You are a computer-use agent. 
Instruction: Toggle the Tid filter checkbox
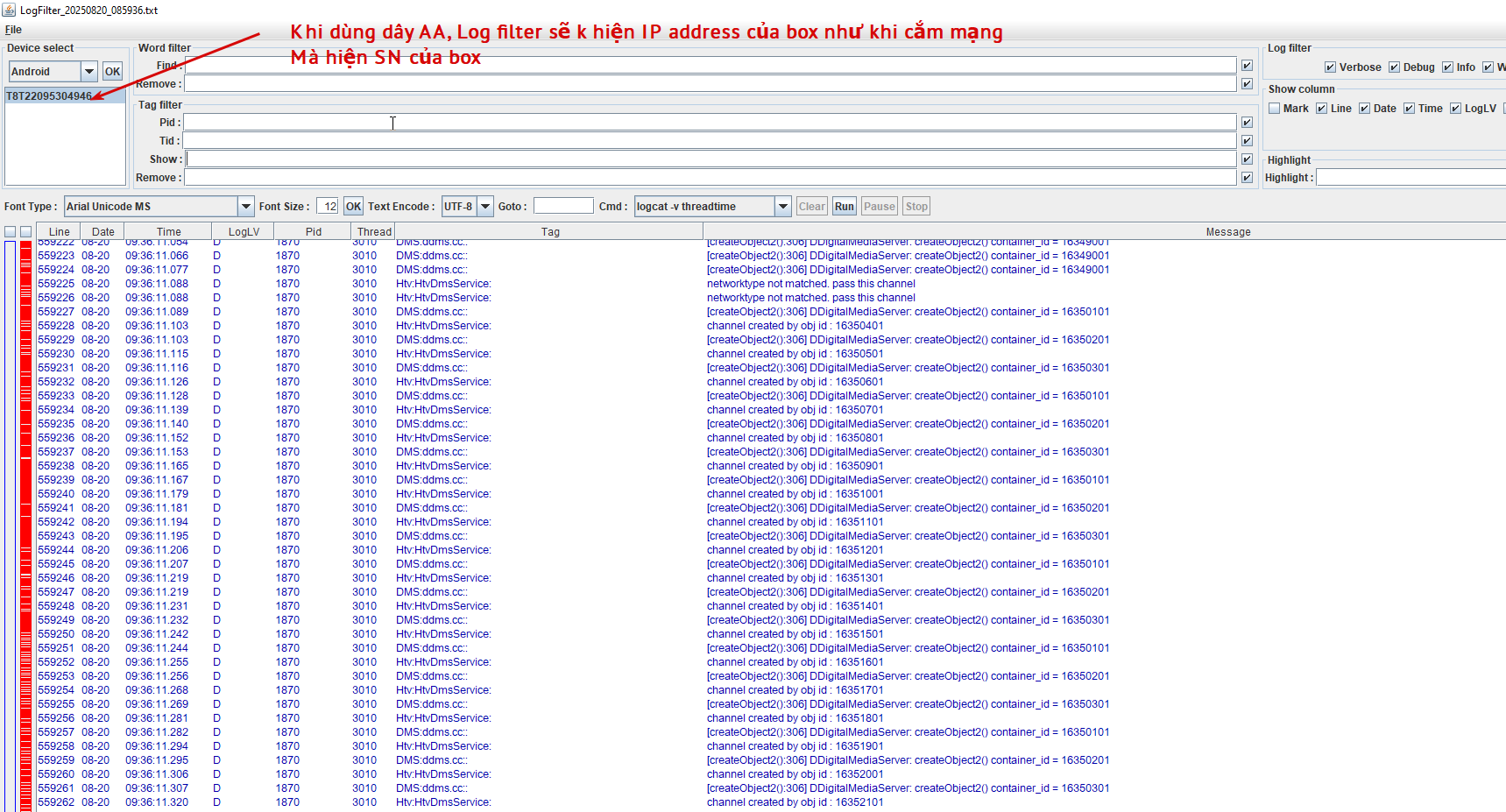pyautogui.click(x=1247, y=141)
